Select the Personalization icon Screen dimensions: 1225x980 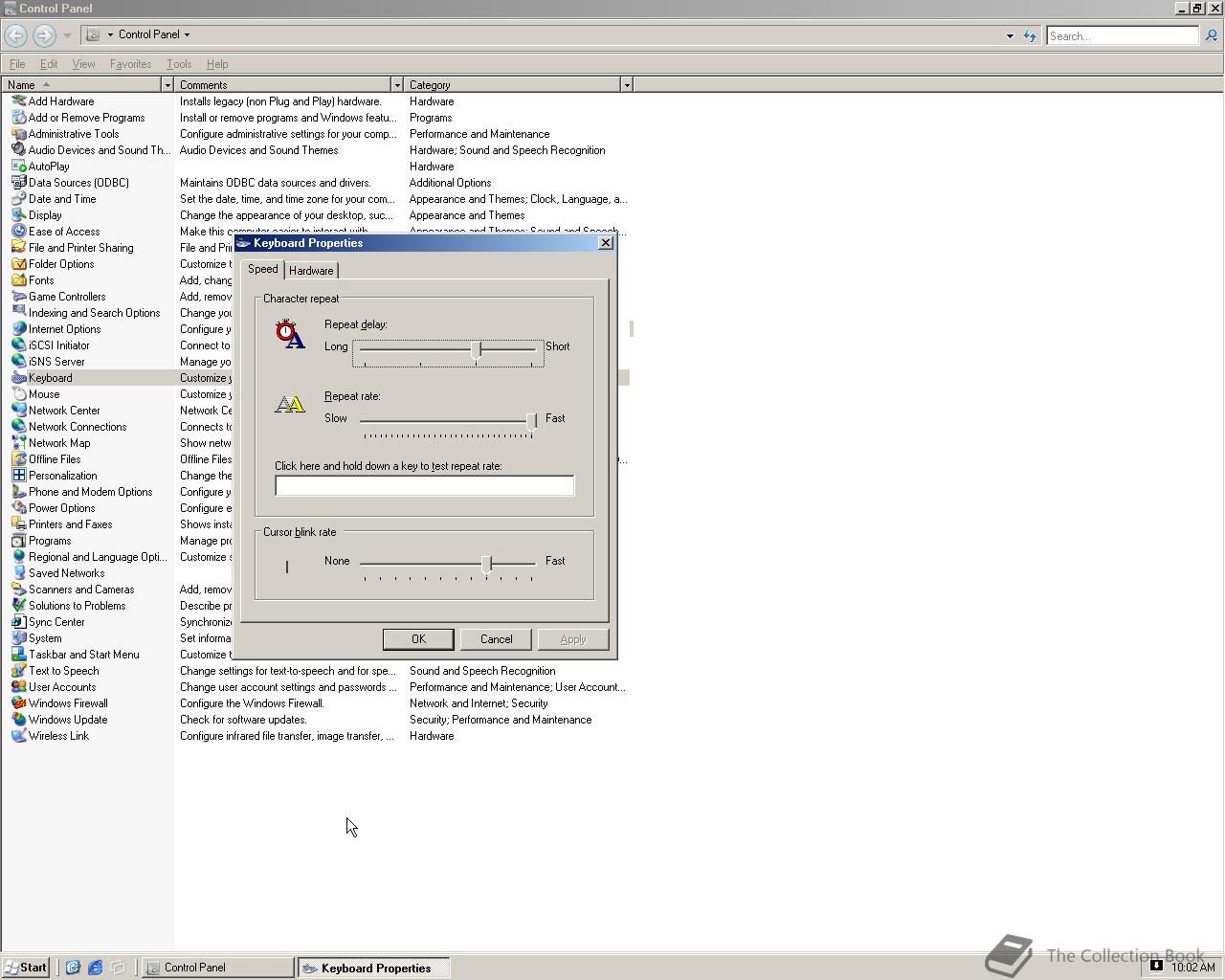(x=18, y=476)
